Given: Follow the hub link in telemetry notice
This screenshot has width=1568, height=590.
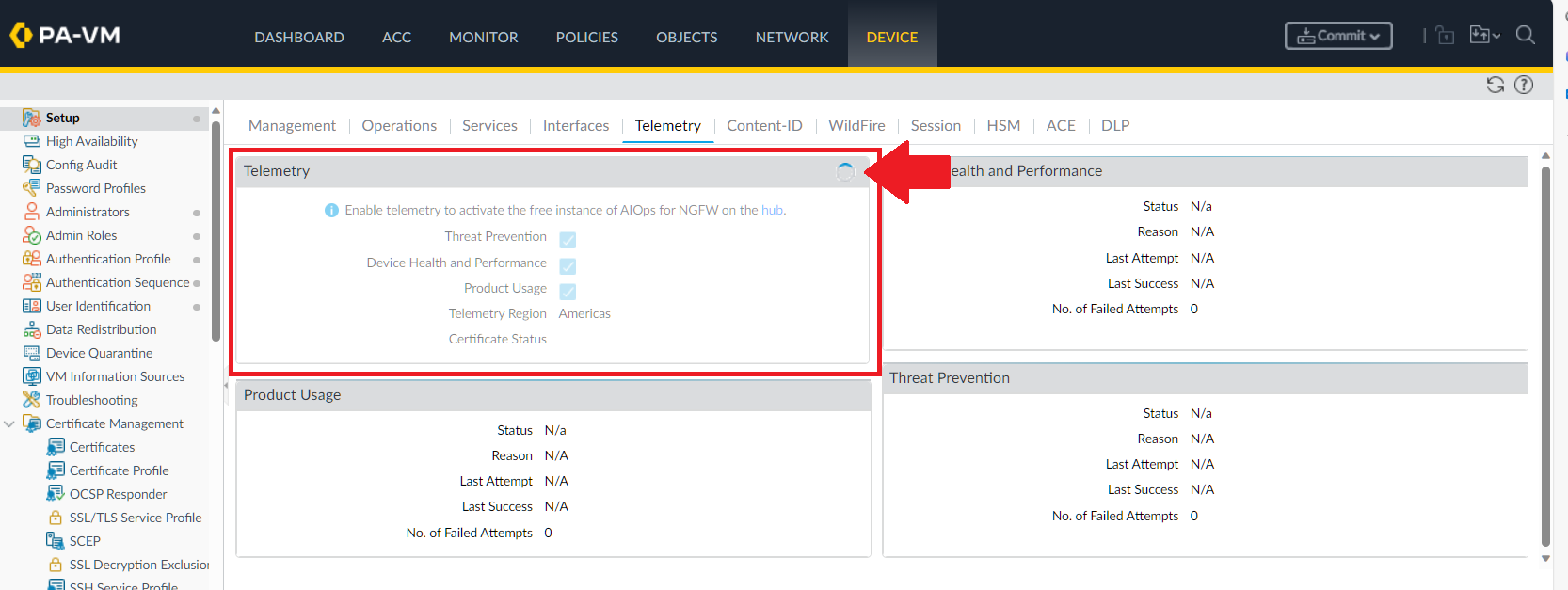Looking at the screenshot, I should click(x=772, y=210).
